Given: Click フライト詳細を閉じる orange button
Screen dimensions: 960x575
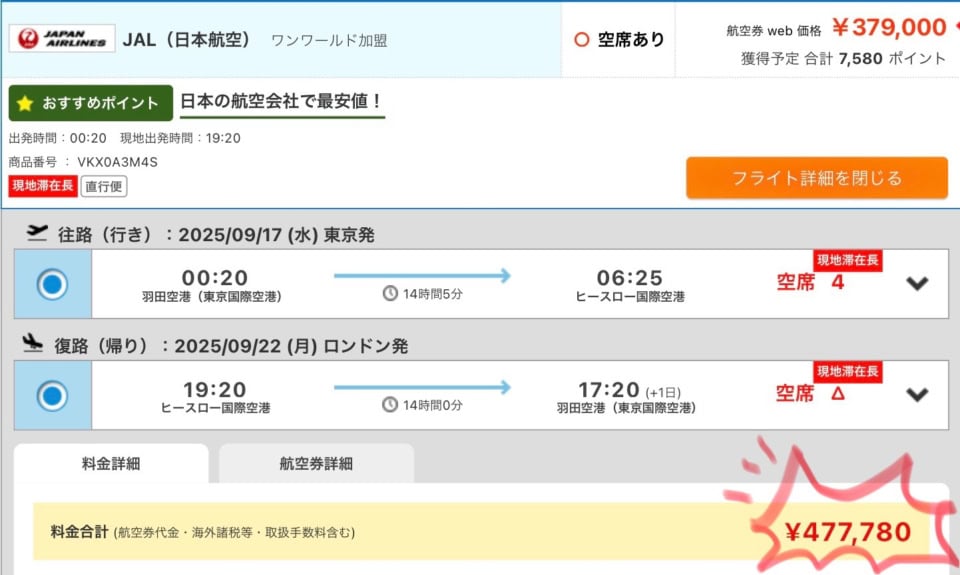Looking at the screenshot, I should pos(817,178).
